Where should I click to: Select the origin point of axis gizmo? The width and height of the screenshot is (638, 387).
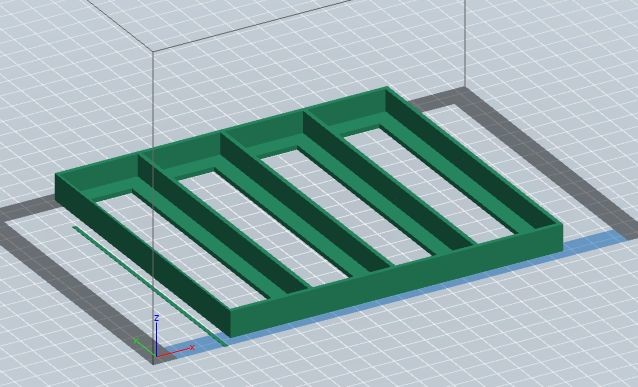pos(157,355)
